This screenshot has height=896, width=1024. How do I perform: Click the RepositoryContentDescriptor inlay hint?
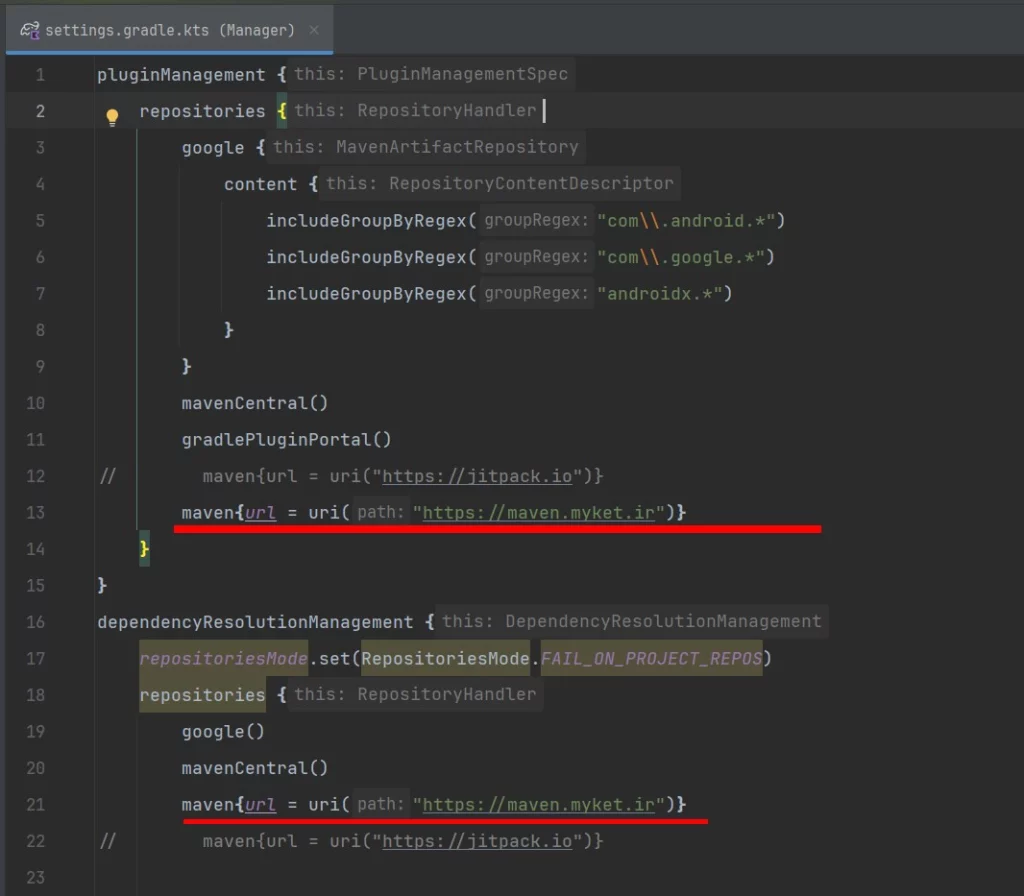pyautogui.click(x=500, y=184)
